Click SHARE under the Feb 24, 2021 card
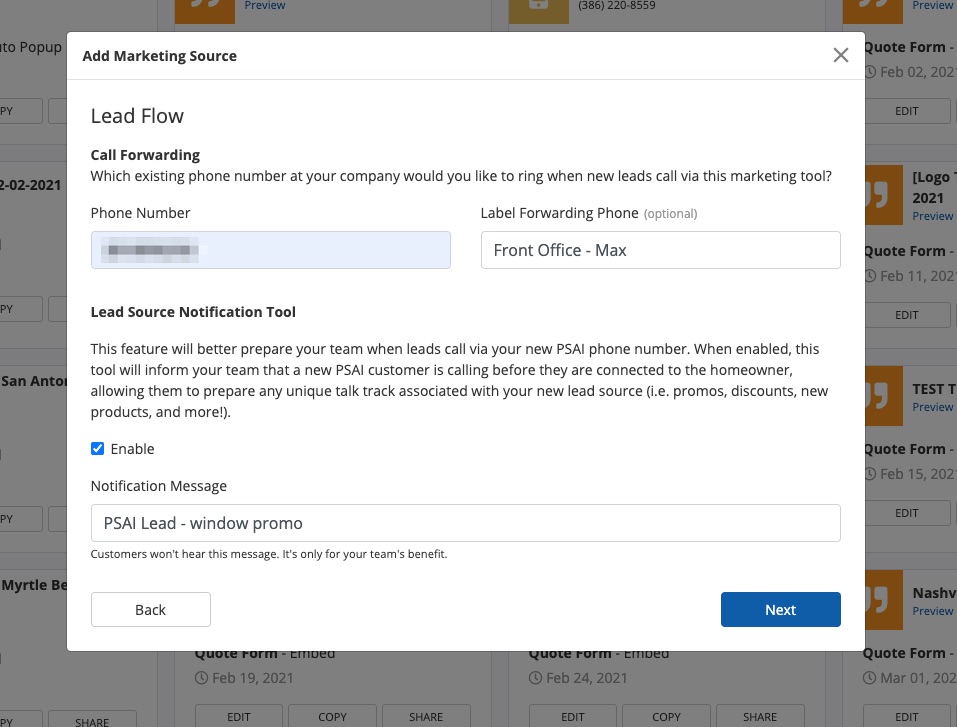 (x=759, y=717)
